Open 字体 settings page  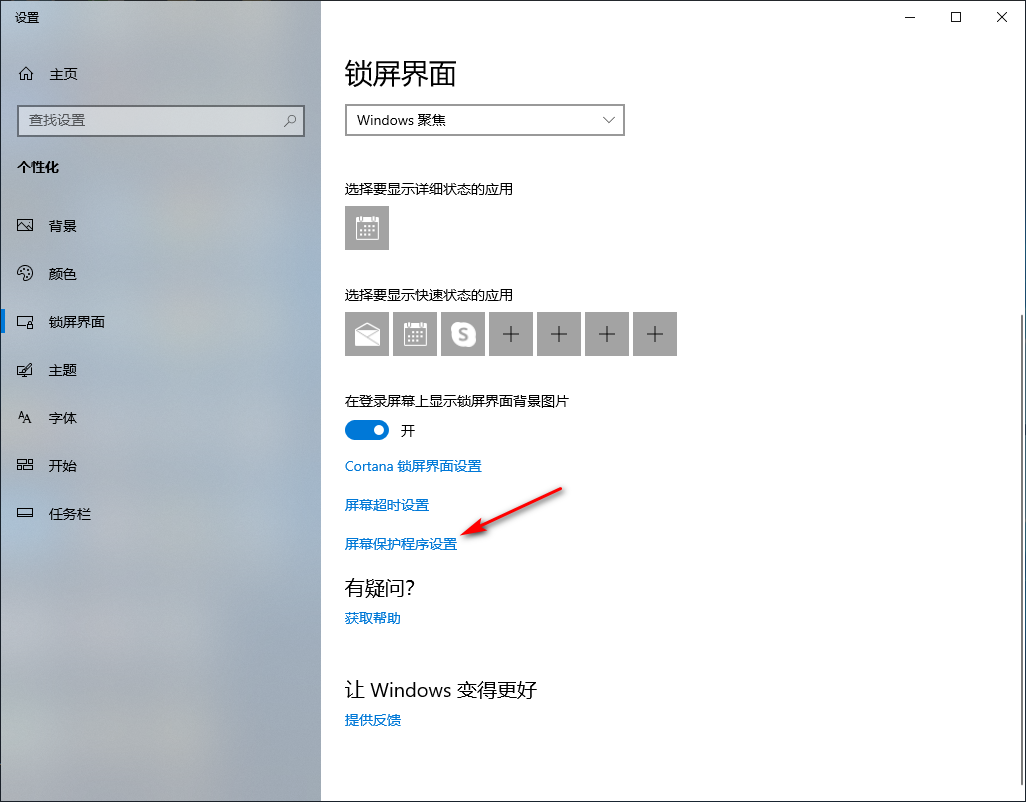(x=62, y=418)
